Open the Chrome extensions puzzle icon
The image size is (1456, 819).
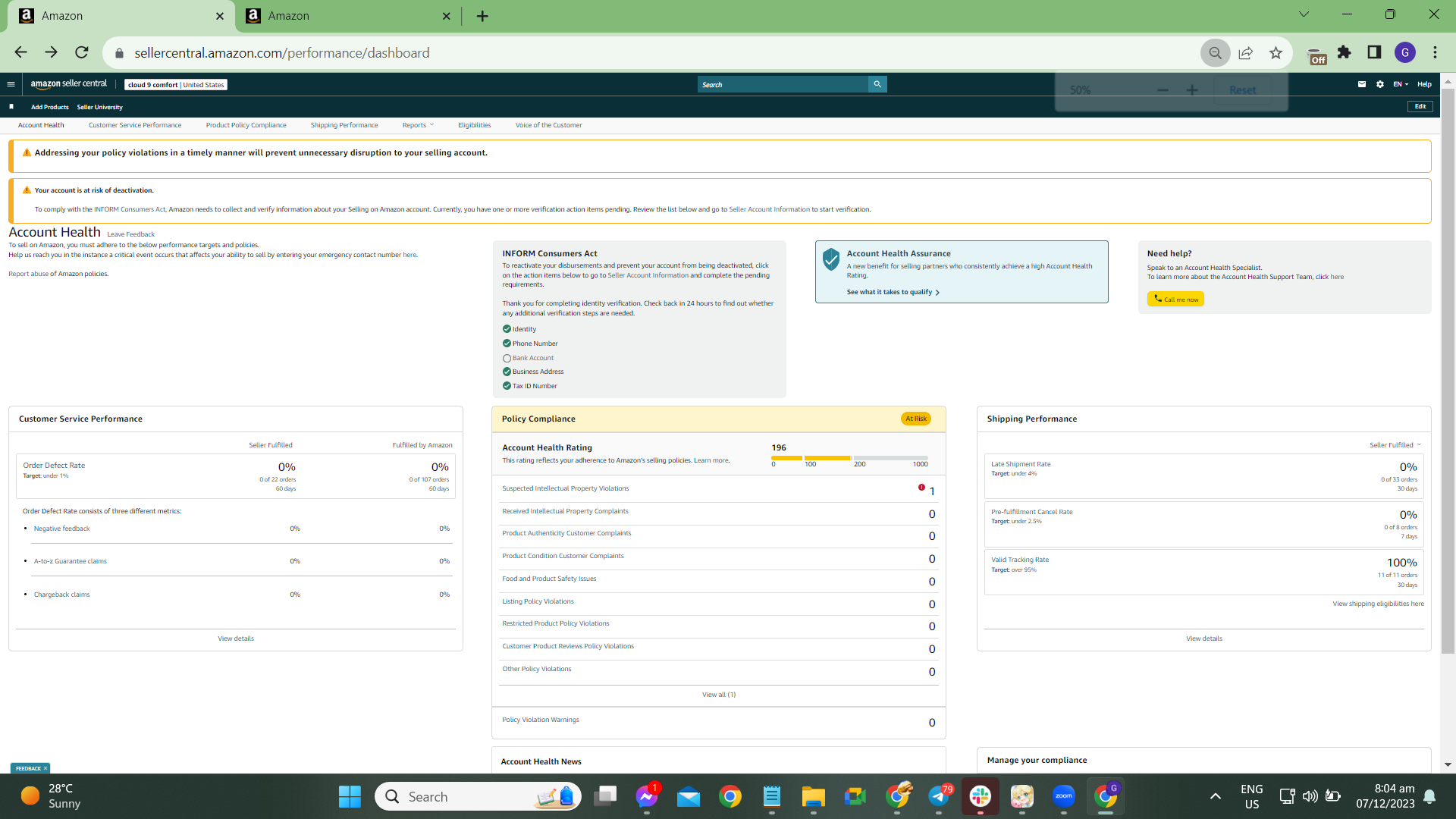tap(1345, 52)
